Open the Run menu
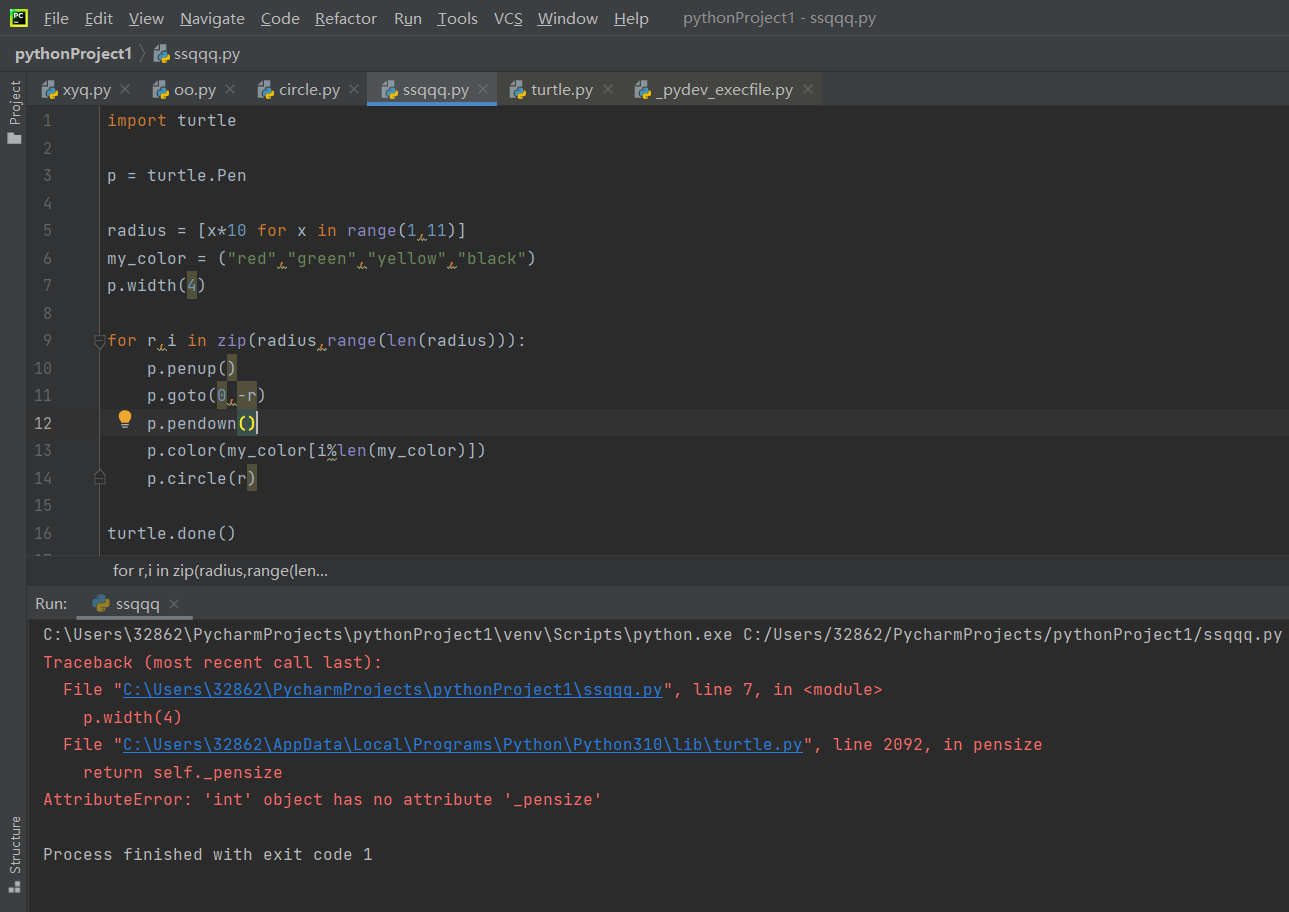The width and height of the screenshot is (1289, 912). click(408, 18)
